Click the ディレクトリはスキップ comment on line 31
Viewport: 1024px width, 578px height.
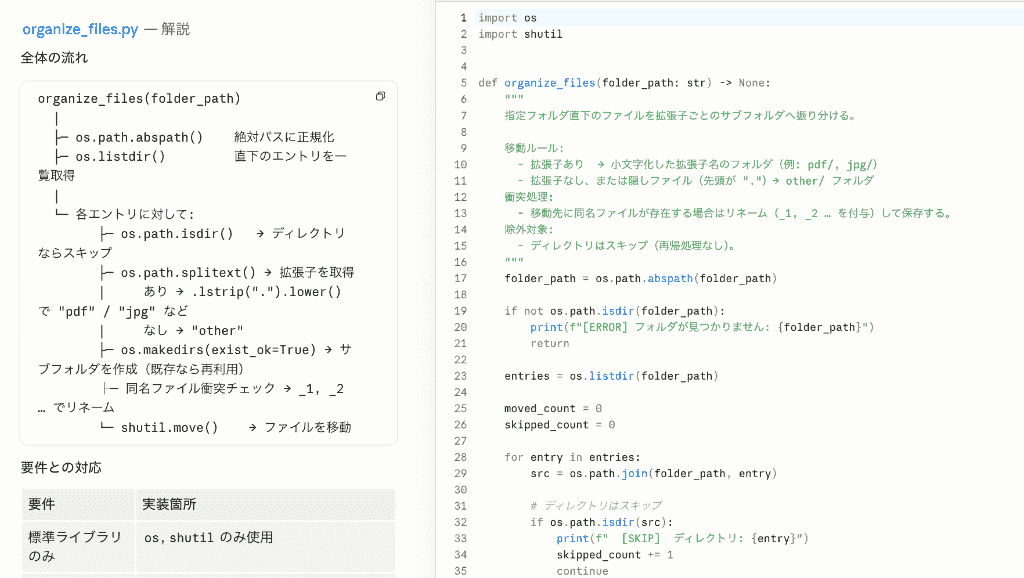[x=596, y=506]
